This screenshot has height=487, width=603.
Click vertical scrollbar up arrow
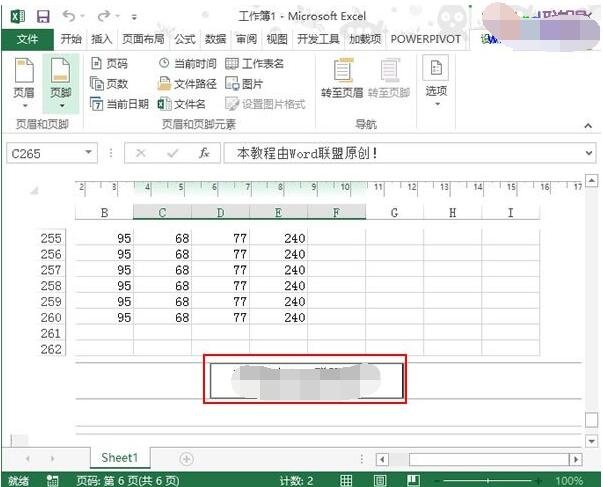pos(591,180)
